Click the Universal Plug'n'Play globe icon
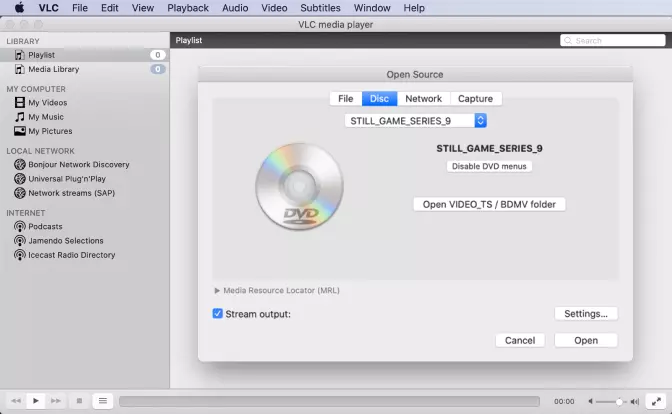This screenshot has width=672, height=414. [x=20, y=179]
